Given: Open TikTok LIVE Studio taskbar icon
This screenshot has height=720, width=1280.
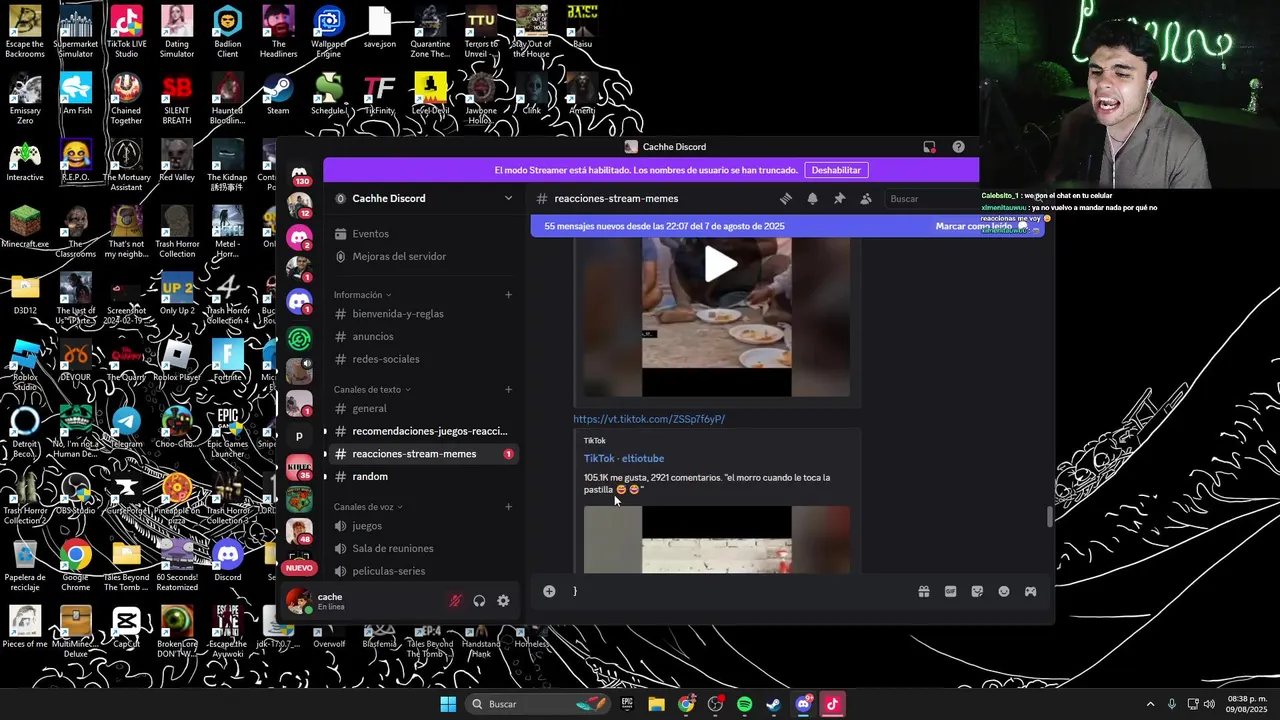Looking at the screenshot, I should (x=832, y=704).
